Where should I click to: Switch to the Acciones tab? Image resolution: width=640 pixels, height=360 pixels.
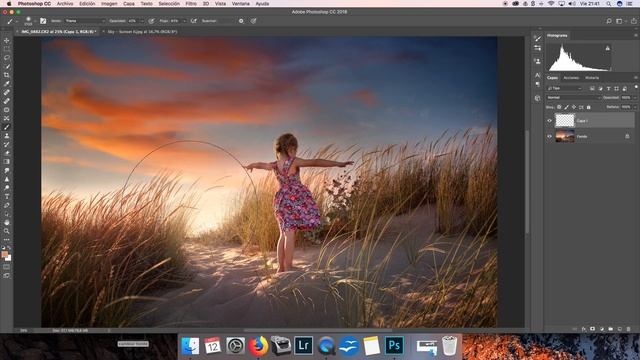(x=571, y=78)
